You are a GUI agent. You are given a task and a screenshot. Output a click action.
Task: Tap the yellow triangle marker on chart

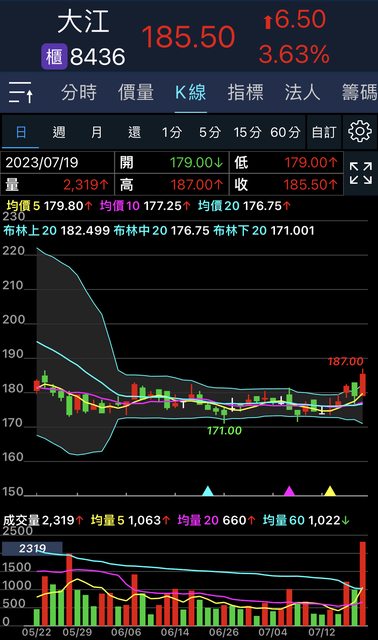click(330, 491)
